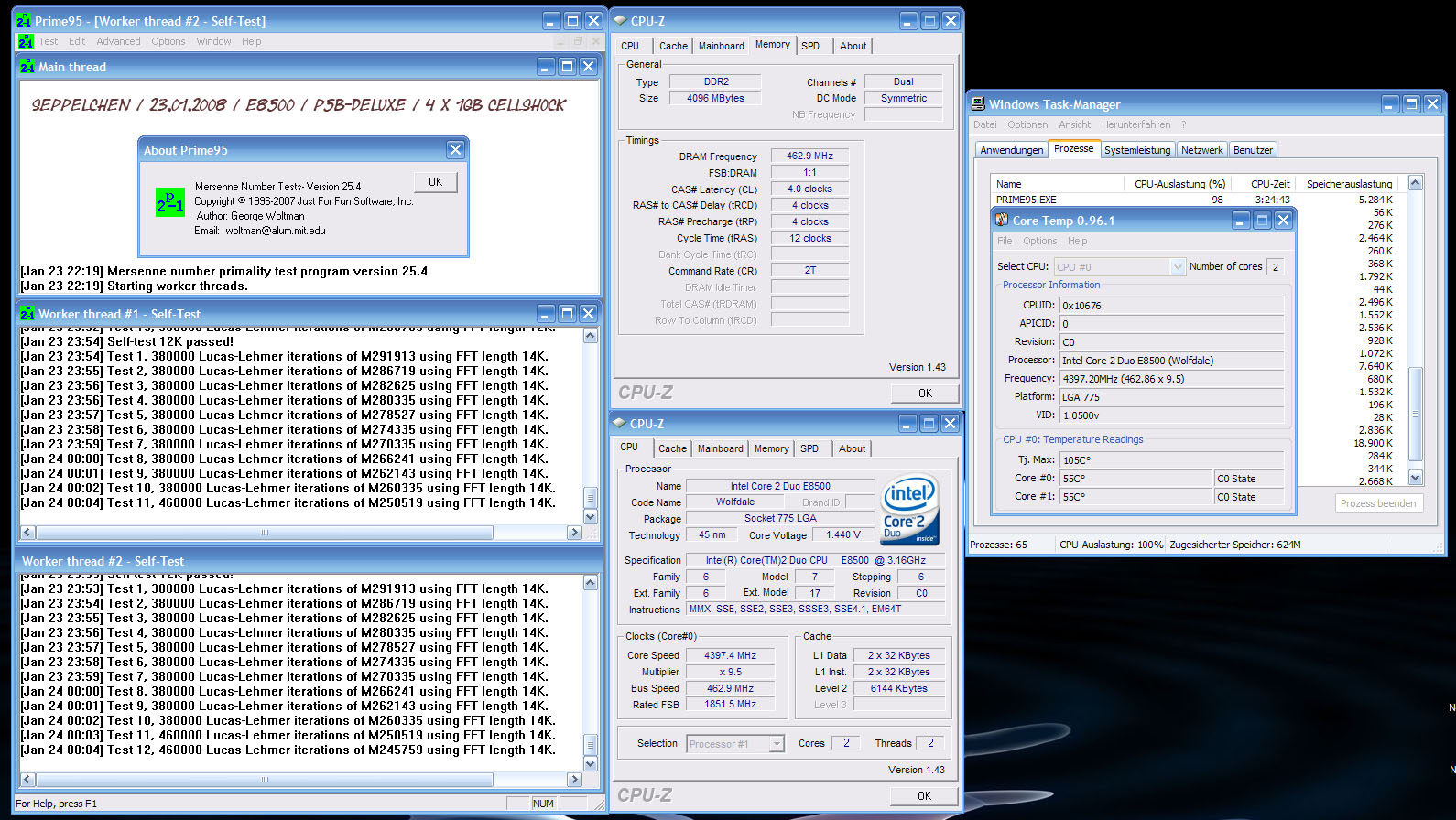Viewport: 1456px width, 820px height.
Task: Select the Benutzer tab in Task-Manager
Action: click(x=1253, y=150)
